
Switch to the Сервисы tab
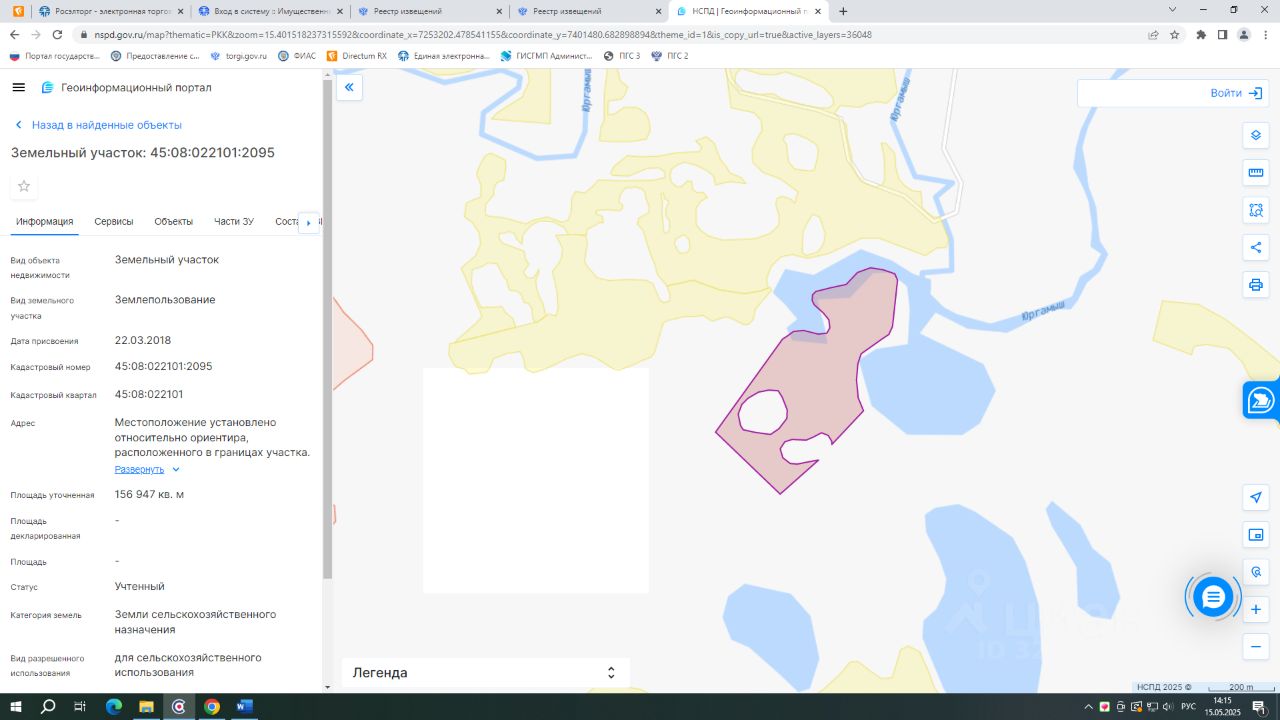pyautogui.click(x=114, y=221)
